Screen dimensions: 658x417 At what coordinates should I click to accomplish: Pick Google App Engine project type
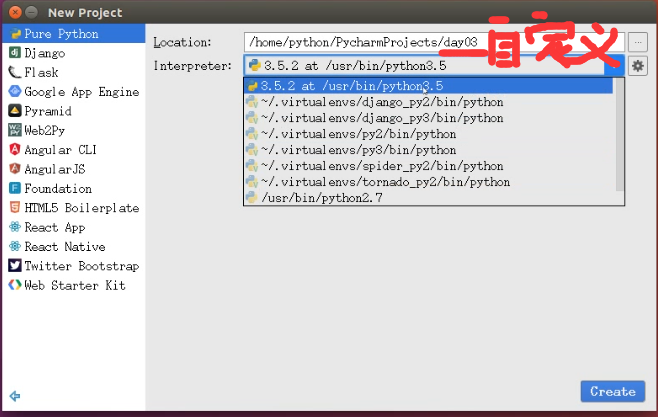[73, 91]
